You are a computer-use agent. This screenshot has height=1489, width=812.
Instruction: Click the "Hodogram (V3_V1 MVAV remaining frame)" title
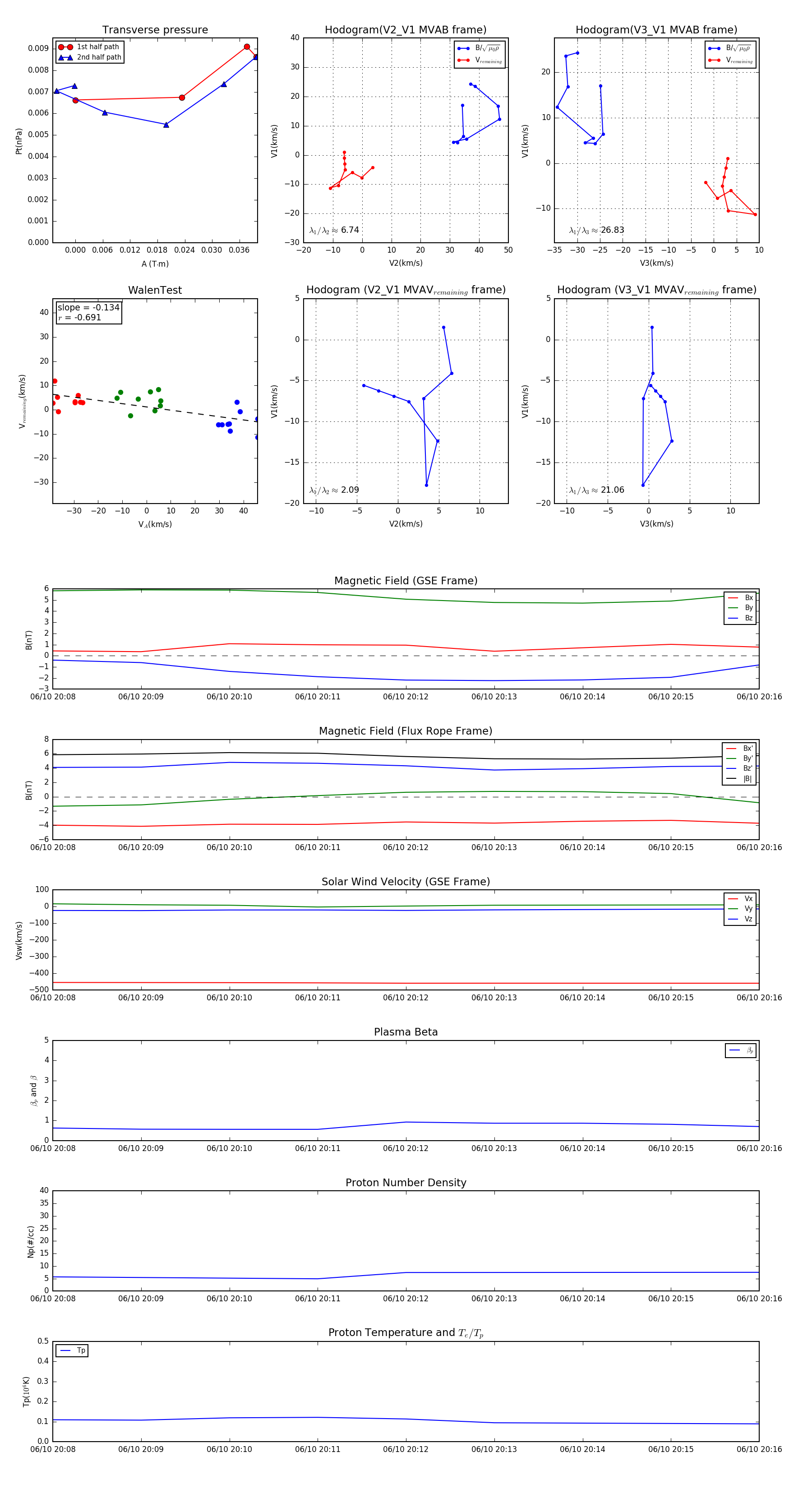pos(656,290)
